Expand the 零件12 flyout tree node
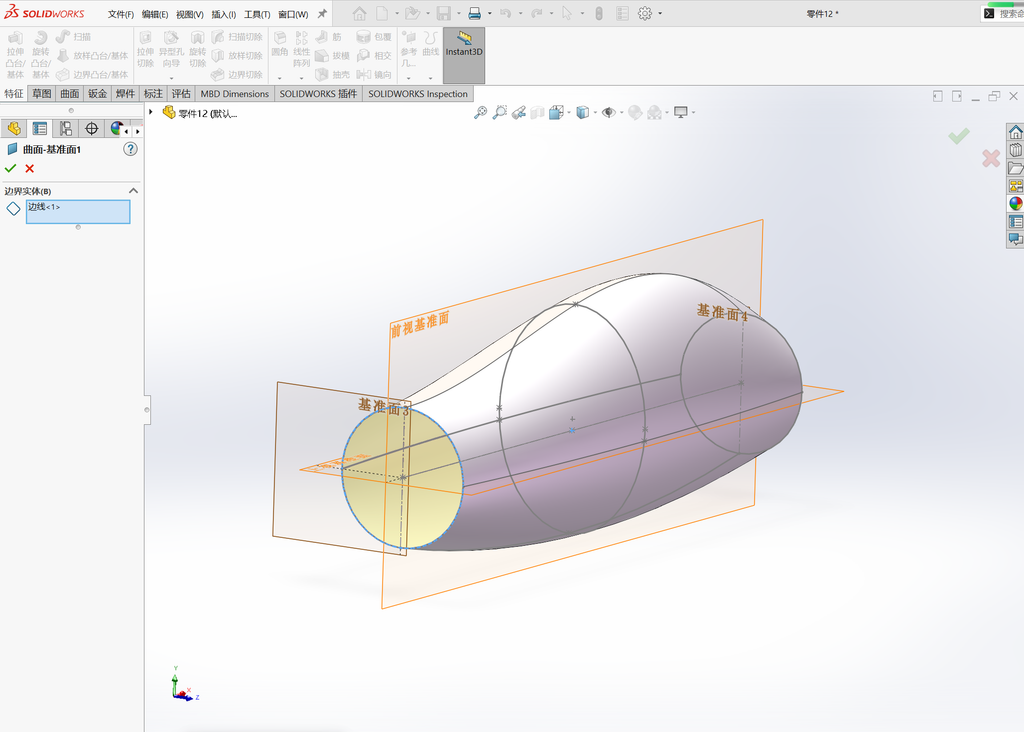Viewport: 1024px width, 732px height. (151, 112)
